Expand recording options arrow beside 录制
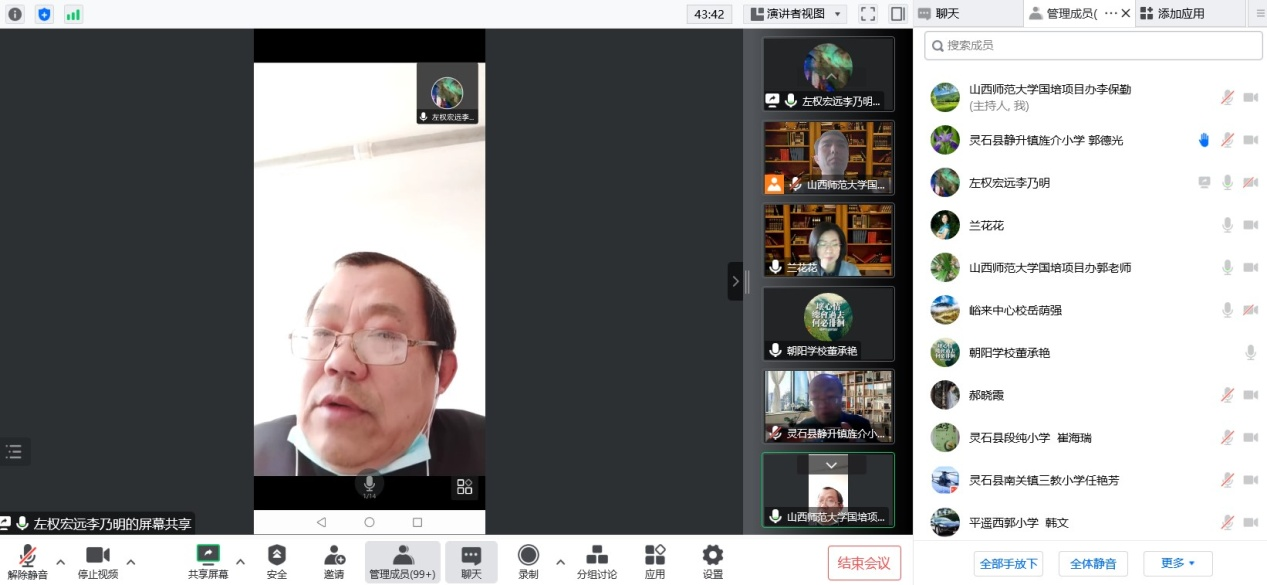 coord(560,561)
